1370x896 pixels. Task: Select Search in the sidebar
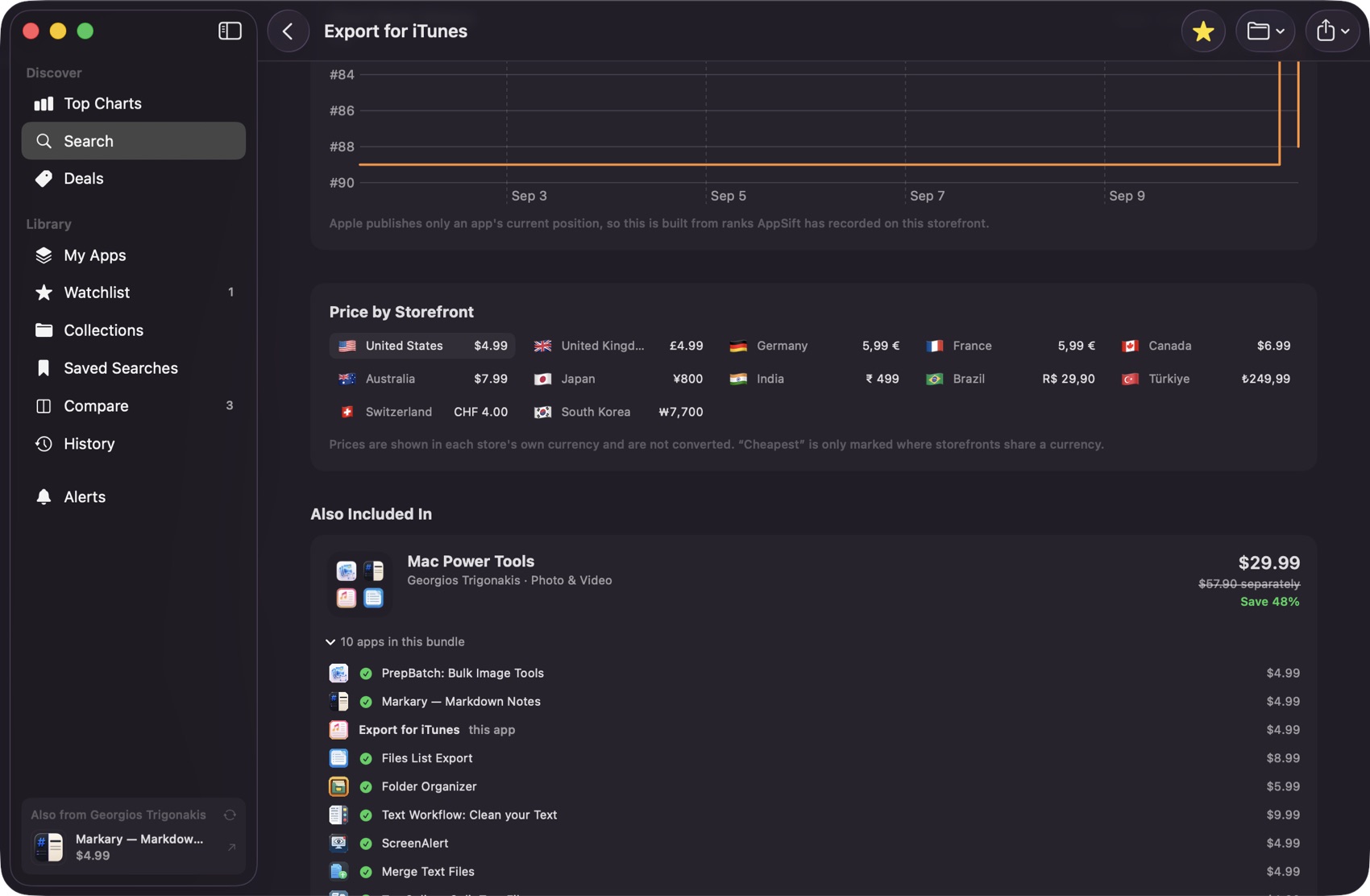point(134,141)
